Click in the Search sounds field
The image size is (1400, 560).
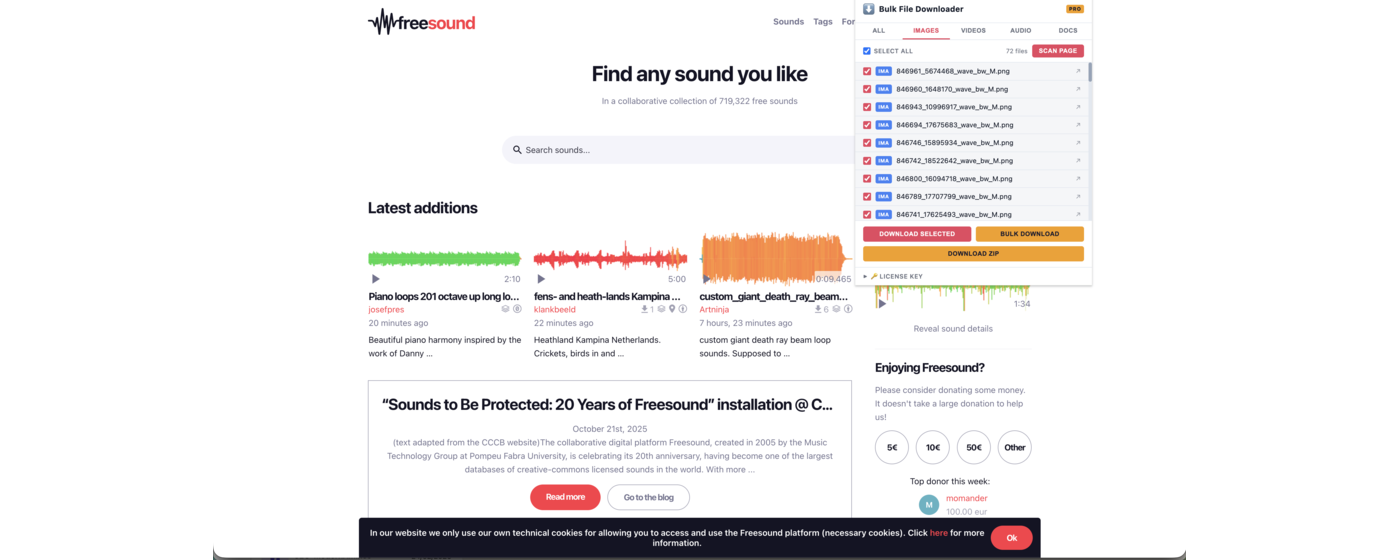click(680, 150)
